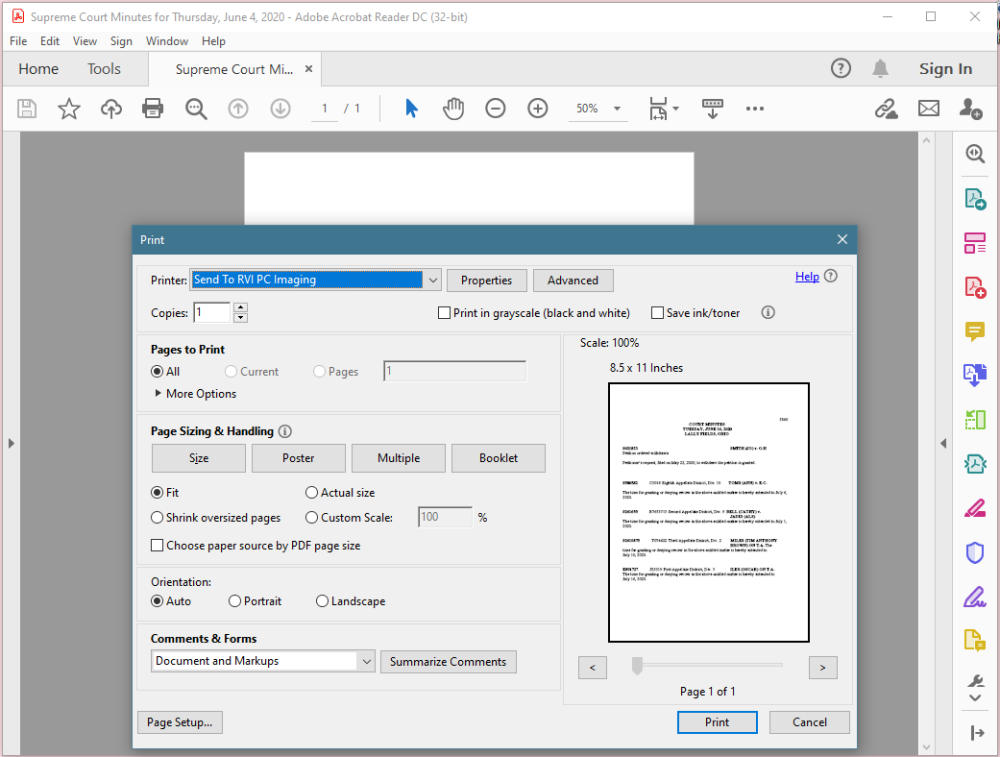Screen dimensions: 1000x757
Task: Select Actual size radio button
Action: point(311,492)
